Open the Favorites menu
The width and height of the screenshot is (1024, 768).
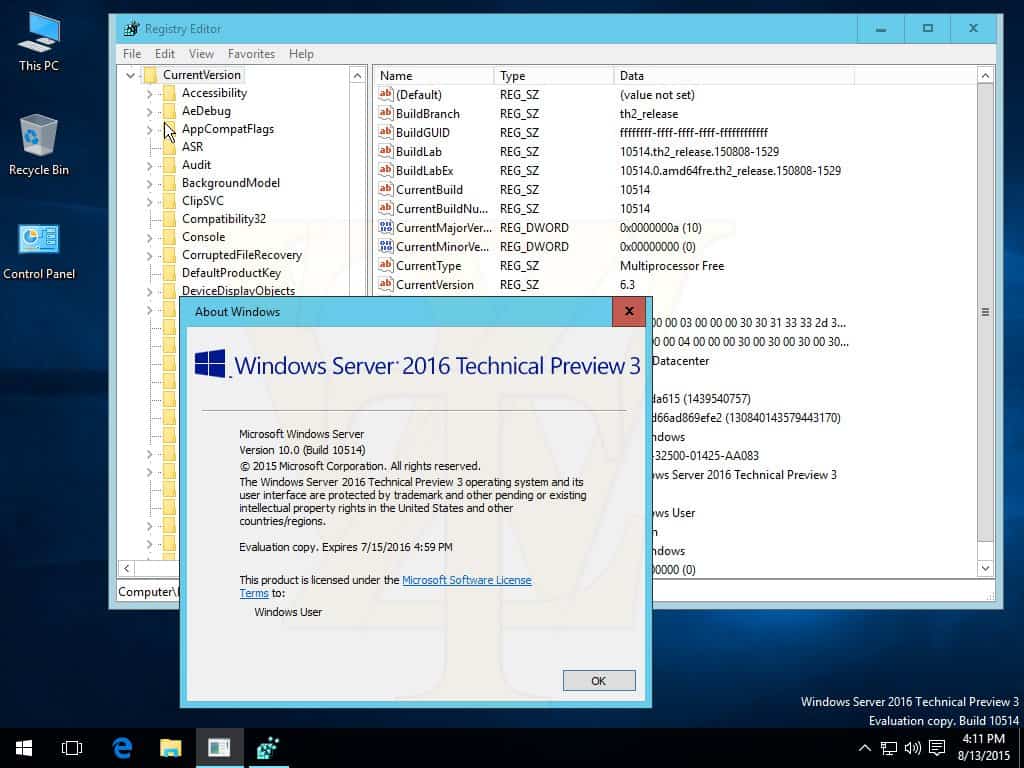(x=251, y=54)
